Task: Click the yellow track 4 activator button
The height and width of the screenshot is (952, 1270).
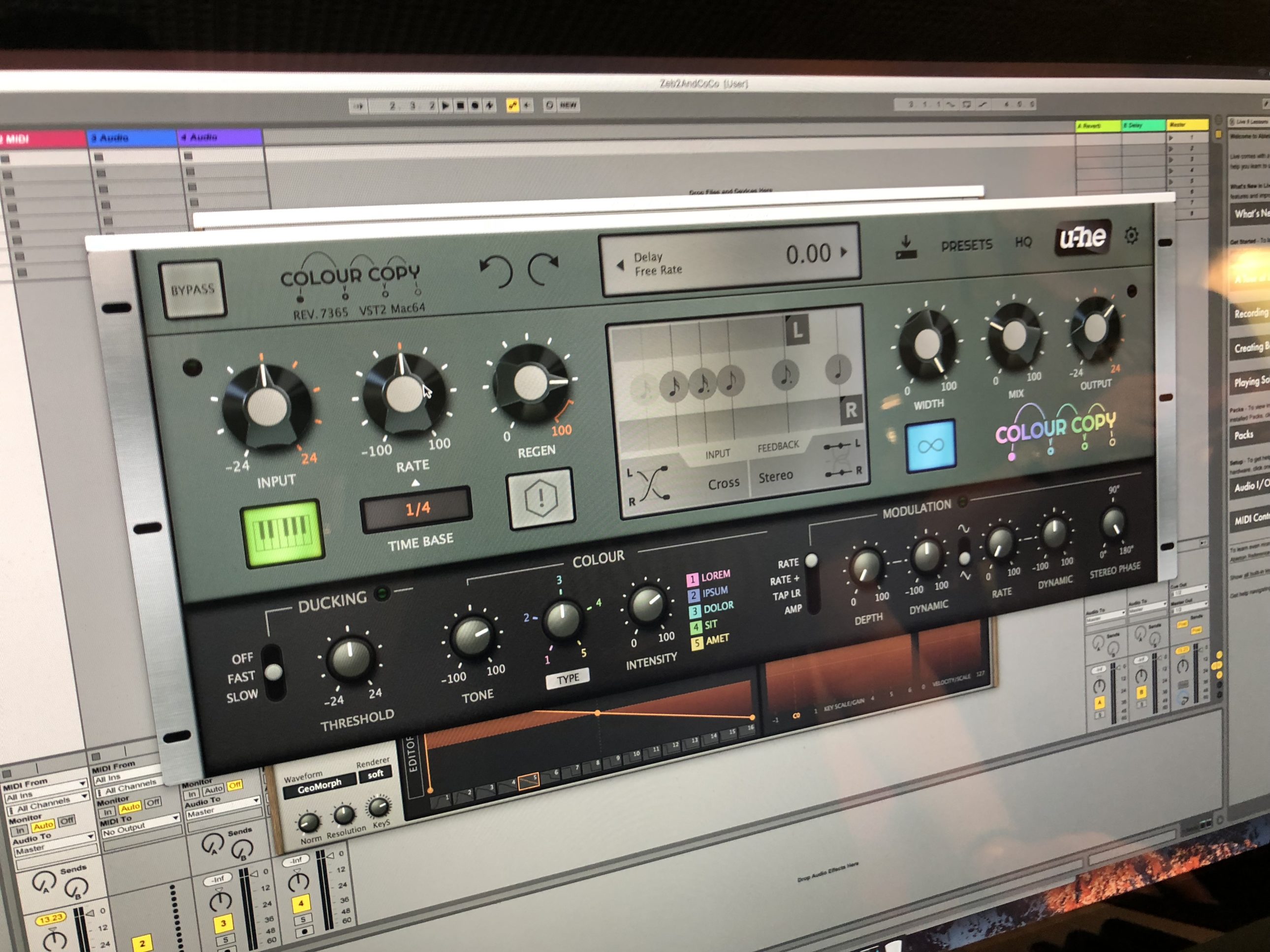Action: 300,904
